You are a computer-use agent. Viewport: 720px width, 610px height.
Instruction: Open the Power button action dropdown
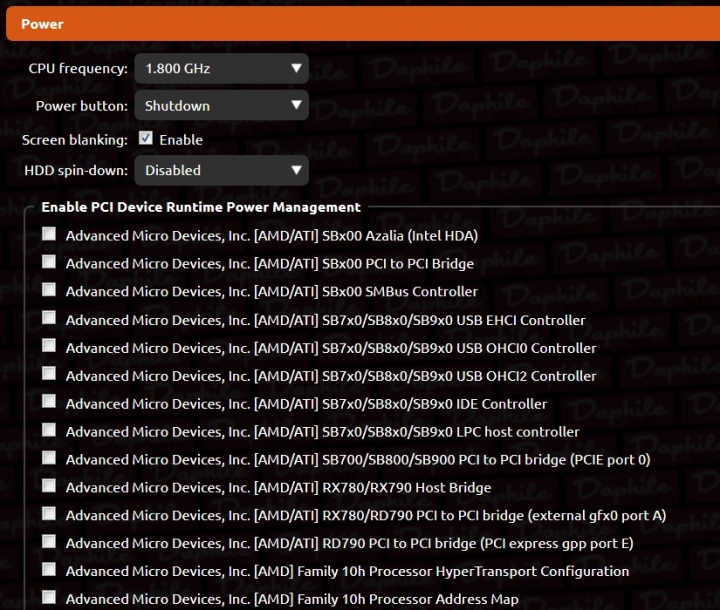coord(221,106)
